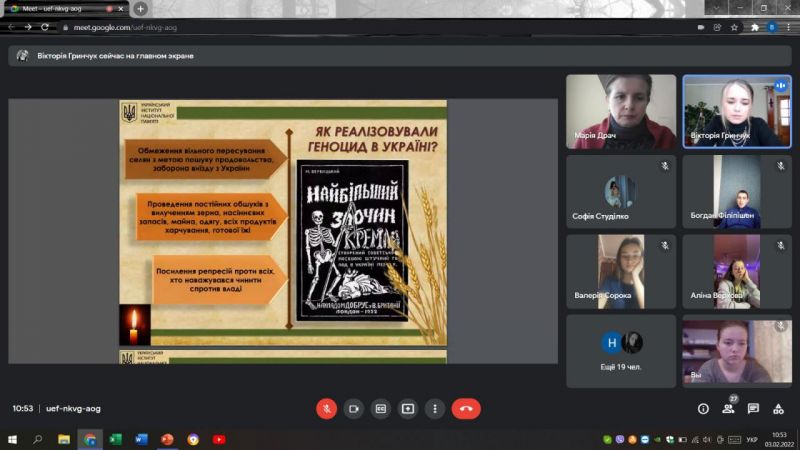
Task: Click the muted mic icon on Софія Студілко tile
Action: [665, 166]
